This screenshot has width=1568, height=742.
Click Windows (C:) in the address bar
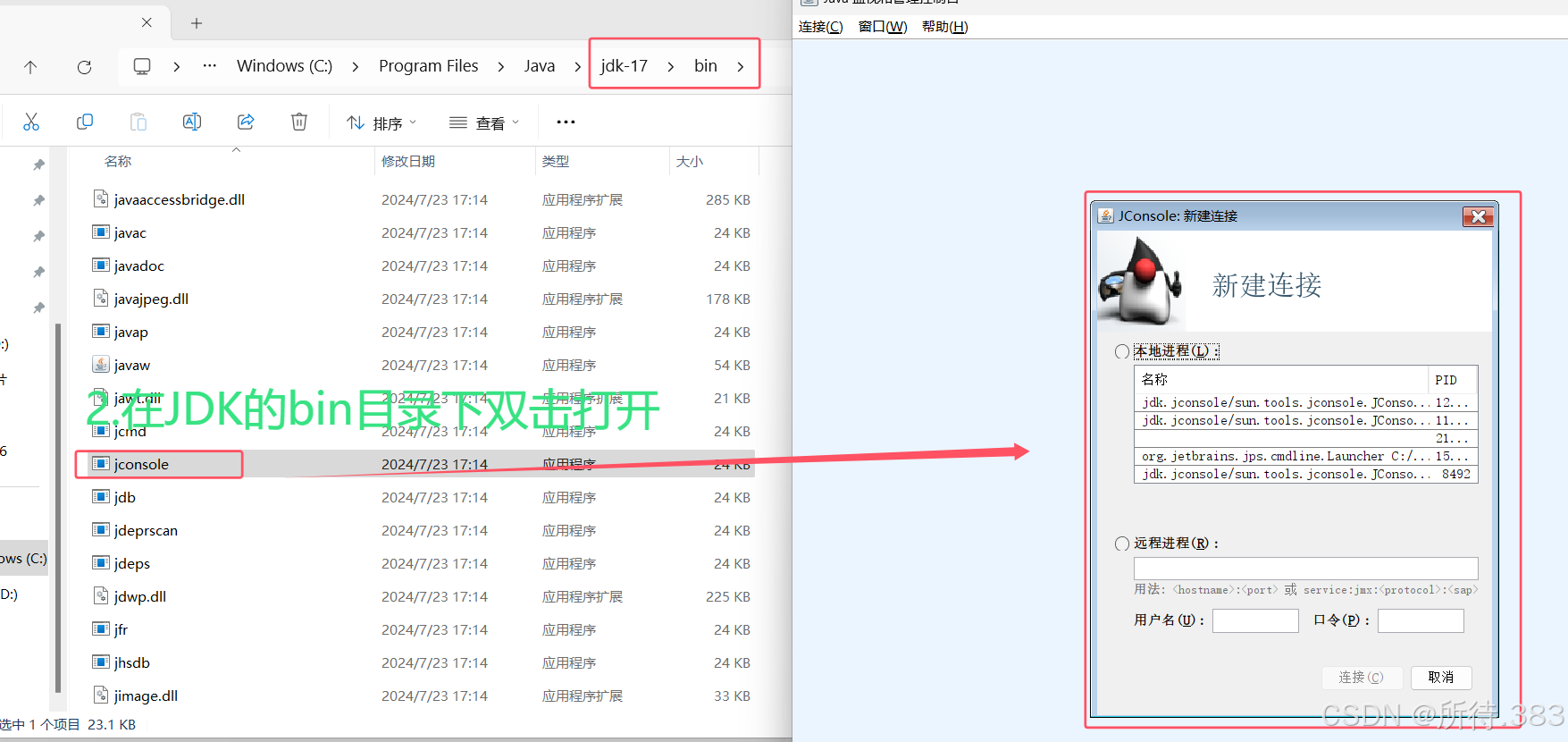(284, 66)
